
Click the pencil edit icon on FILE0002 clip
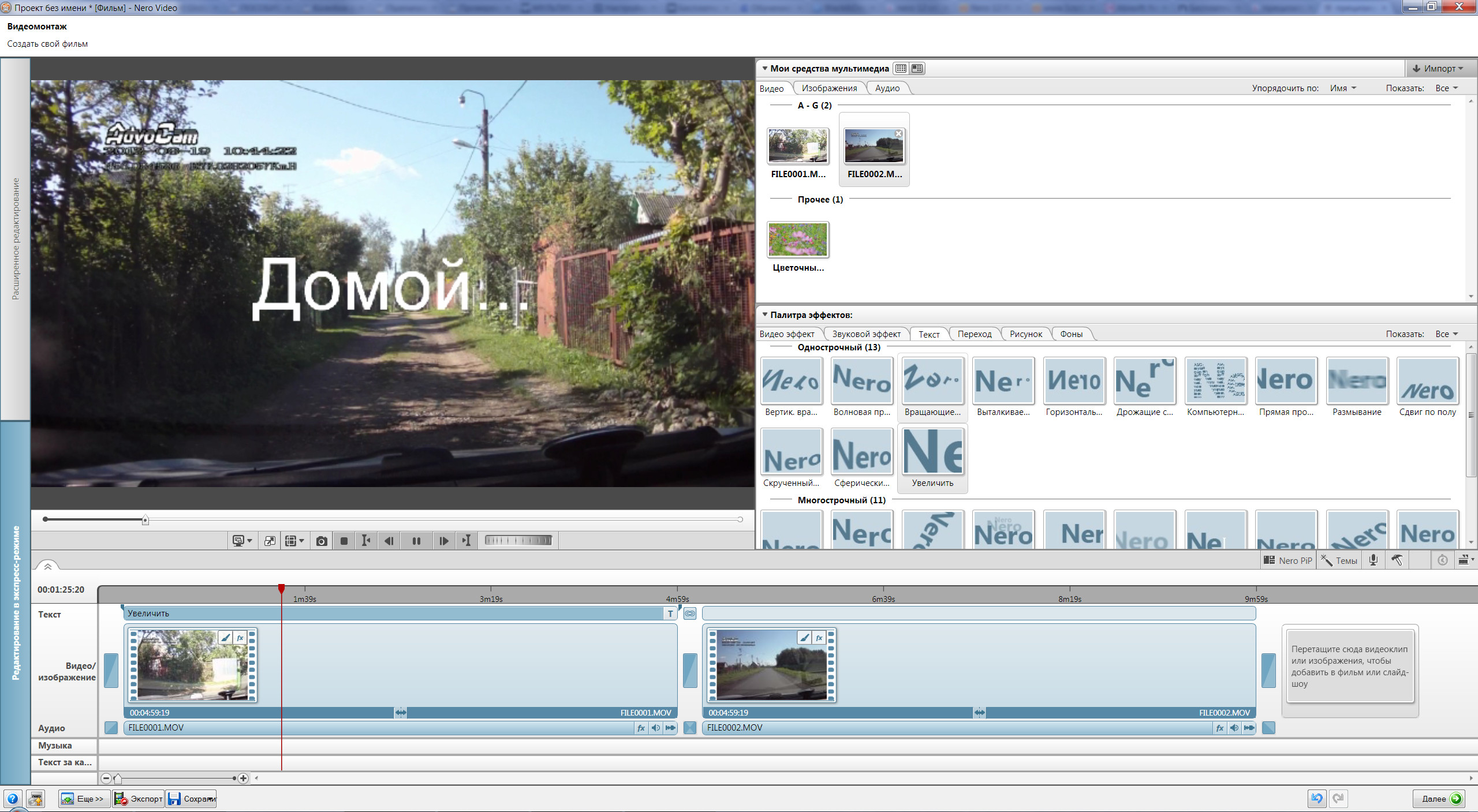tap(804, 638)
